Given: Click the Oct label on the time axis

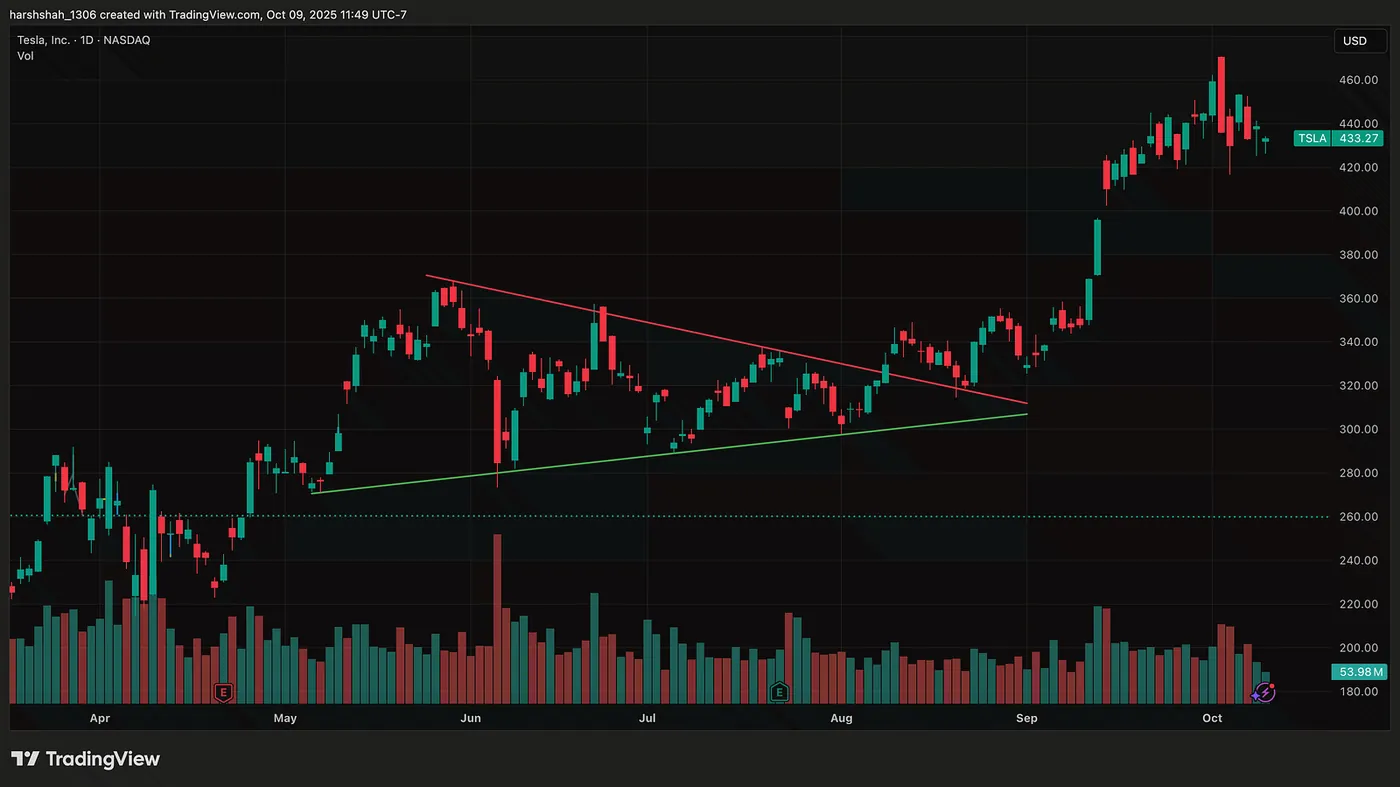Looking at the screenshot, I should [1212, 718].
